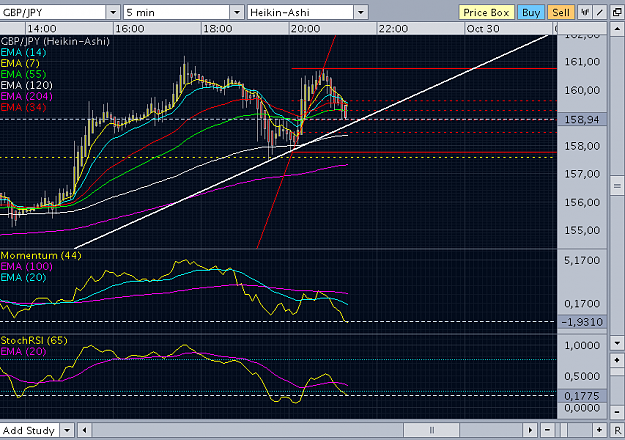This screenshot has height=440, width=625.
Task: Select the EMA (14) indicator label
Action: pos(23,52)
